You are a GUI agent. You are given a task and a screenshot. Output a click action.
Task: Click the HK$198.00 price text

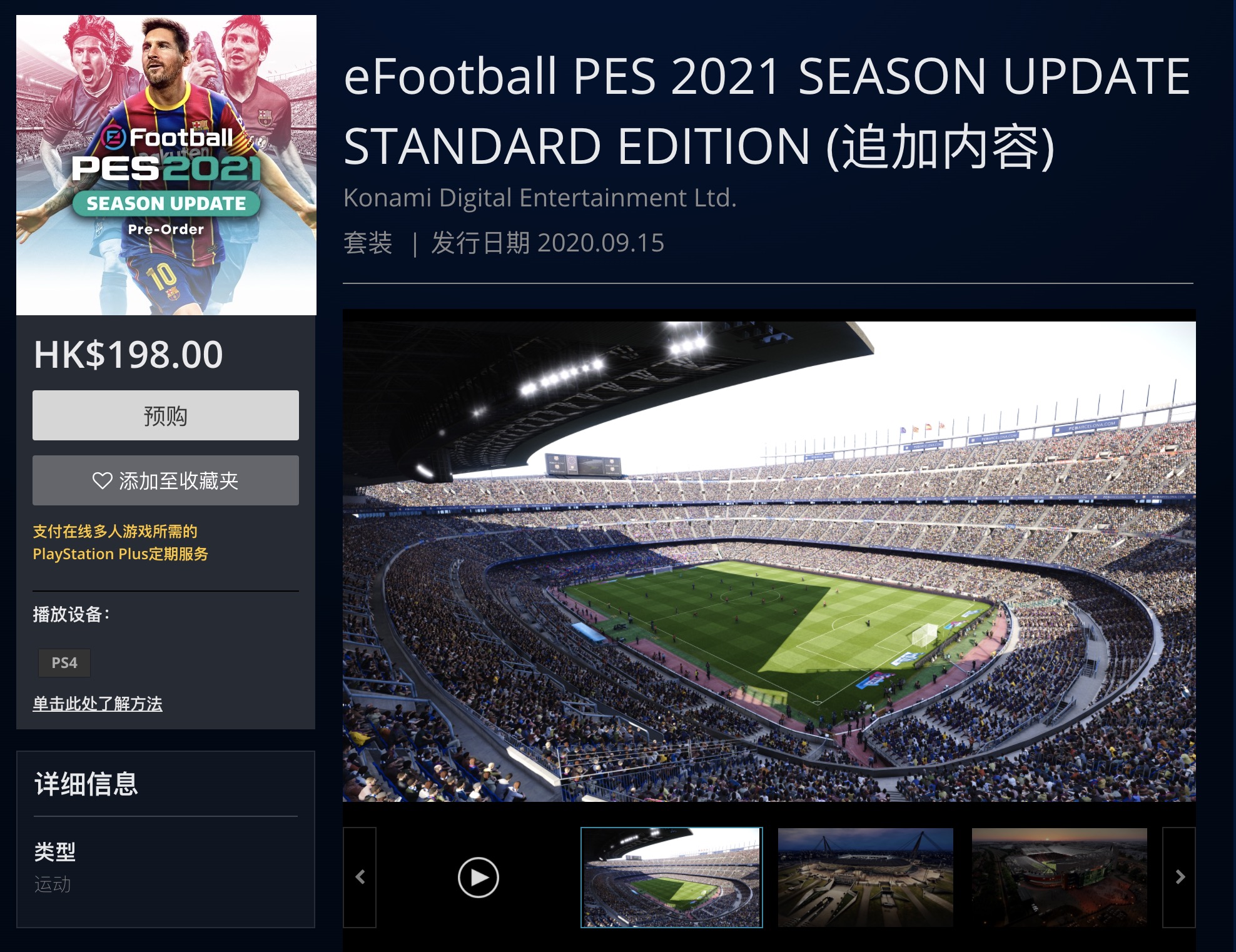coord(128,355)
